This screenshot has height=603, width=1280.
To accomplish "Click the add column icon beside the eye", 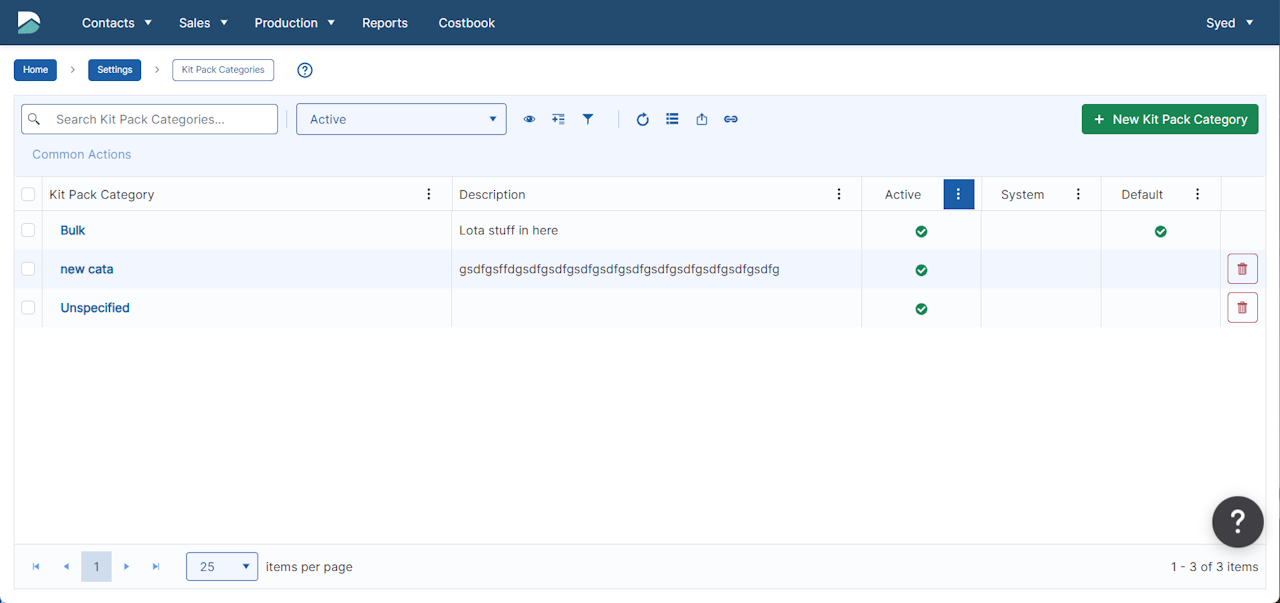I will pos(558,119).
